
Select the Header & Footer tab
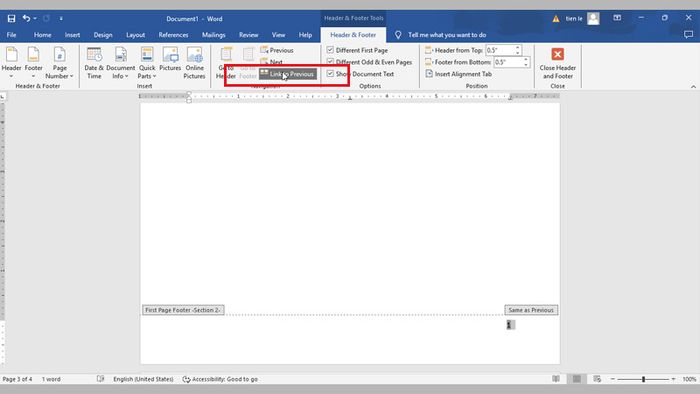point(353,35)
